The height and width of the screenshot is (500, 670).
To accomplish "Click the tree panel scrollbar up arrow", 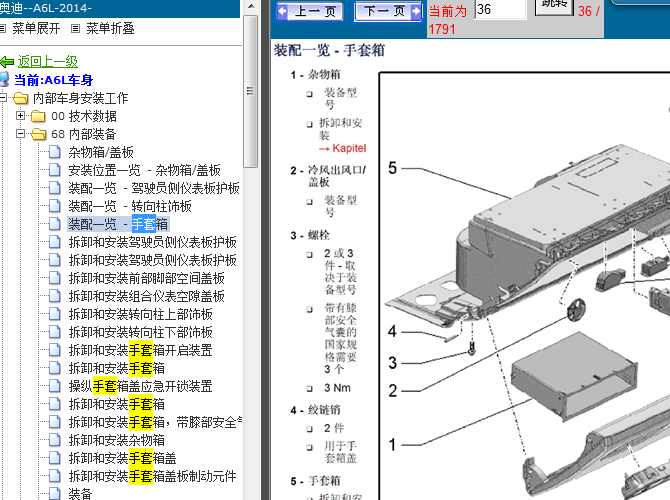I will pos(251,6).
